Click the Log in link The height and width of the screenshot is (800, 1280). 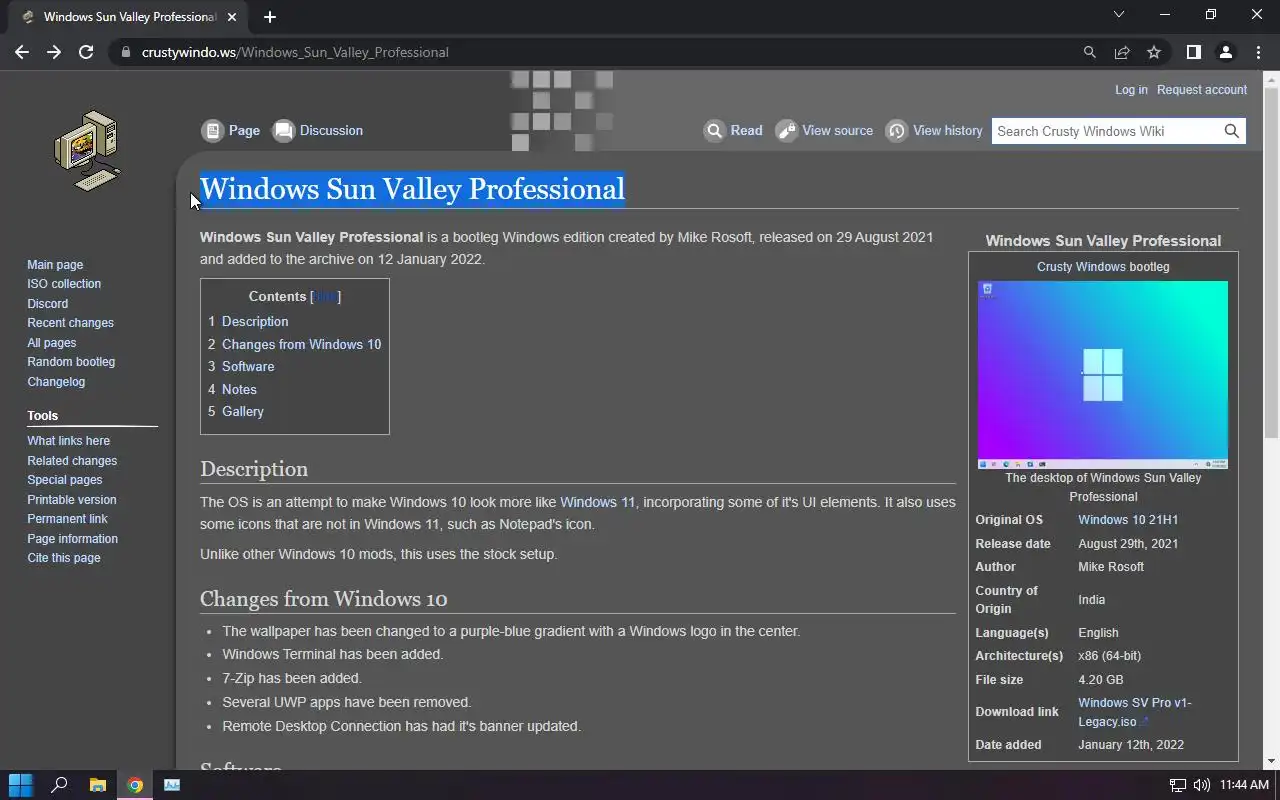(1131, 90)
